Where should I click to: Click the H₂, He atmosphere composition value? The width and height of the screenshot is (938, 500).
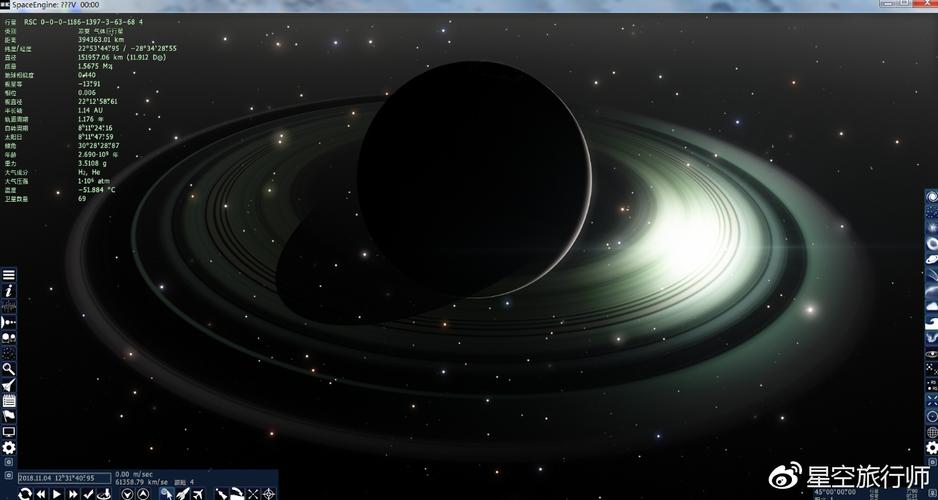click(89, 172)
